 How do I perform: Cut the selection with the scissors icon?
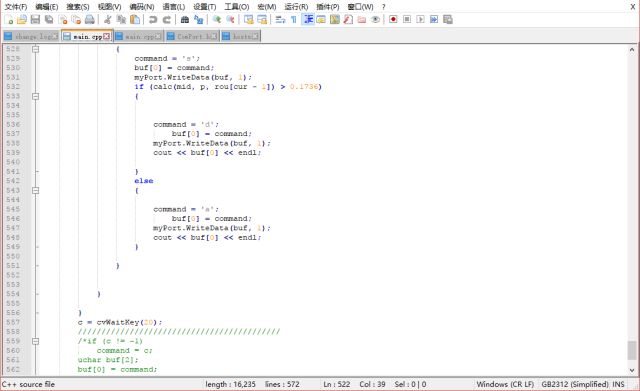click(108, 20)
